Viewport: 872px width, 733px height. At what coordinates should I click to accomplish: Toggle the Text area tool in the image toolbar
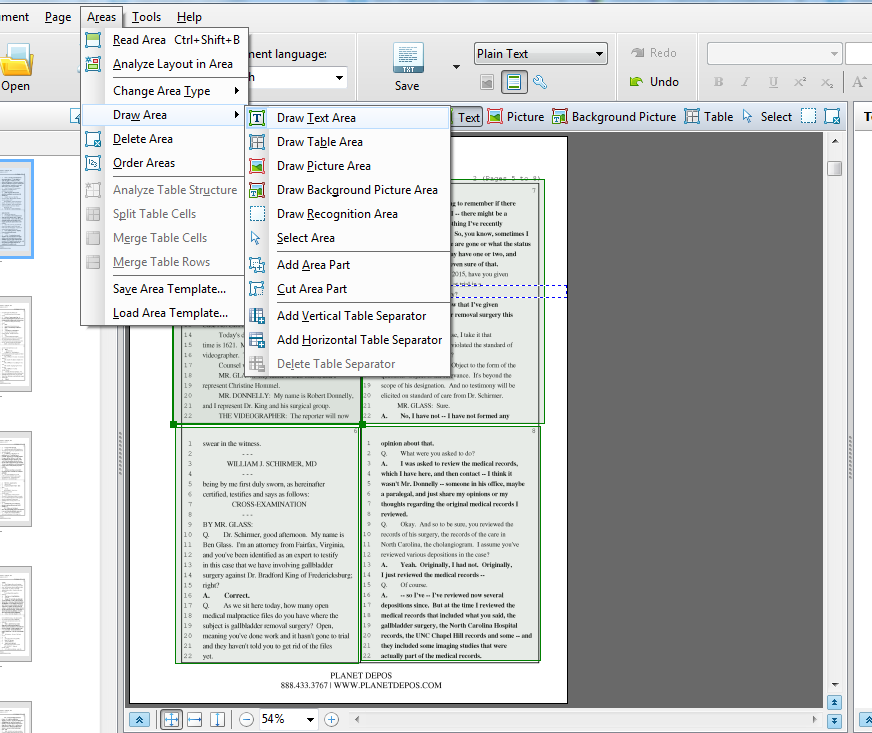pos(466,117)
